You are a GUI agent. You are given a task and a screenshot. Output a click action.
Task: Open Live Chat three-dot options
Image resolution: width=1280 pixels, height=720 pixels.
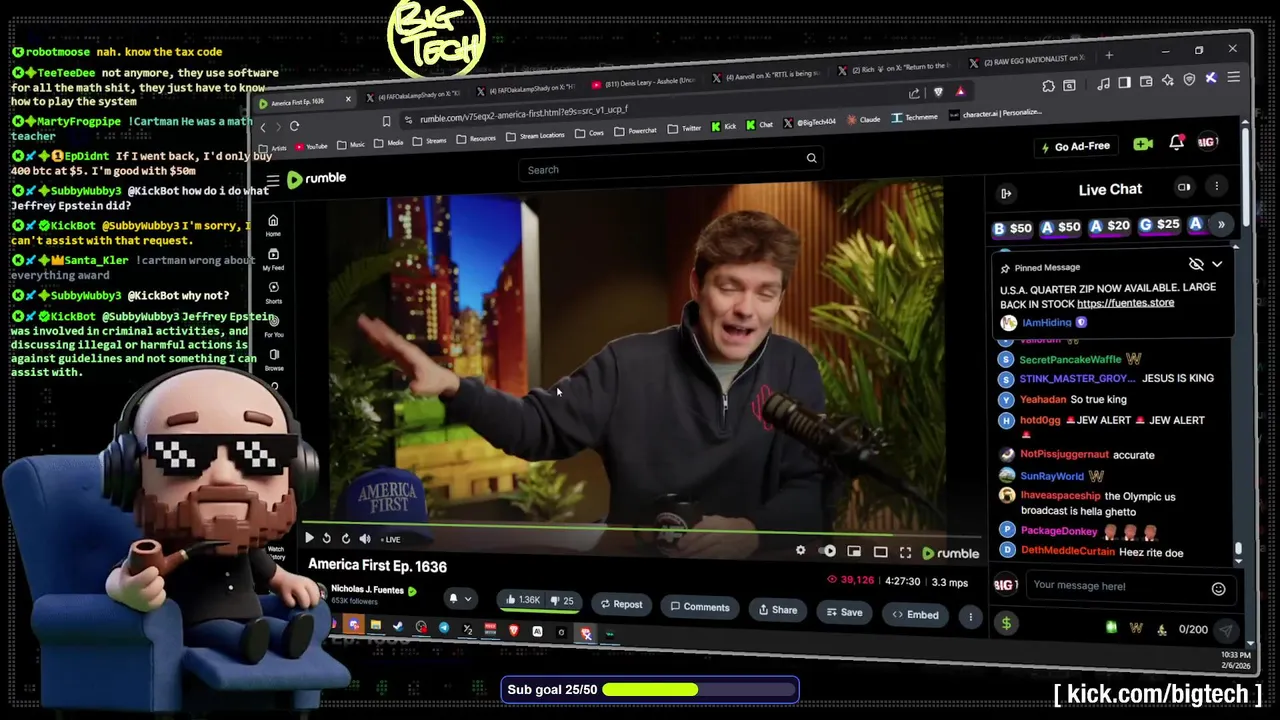coord(1216,187)
